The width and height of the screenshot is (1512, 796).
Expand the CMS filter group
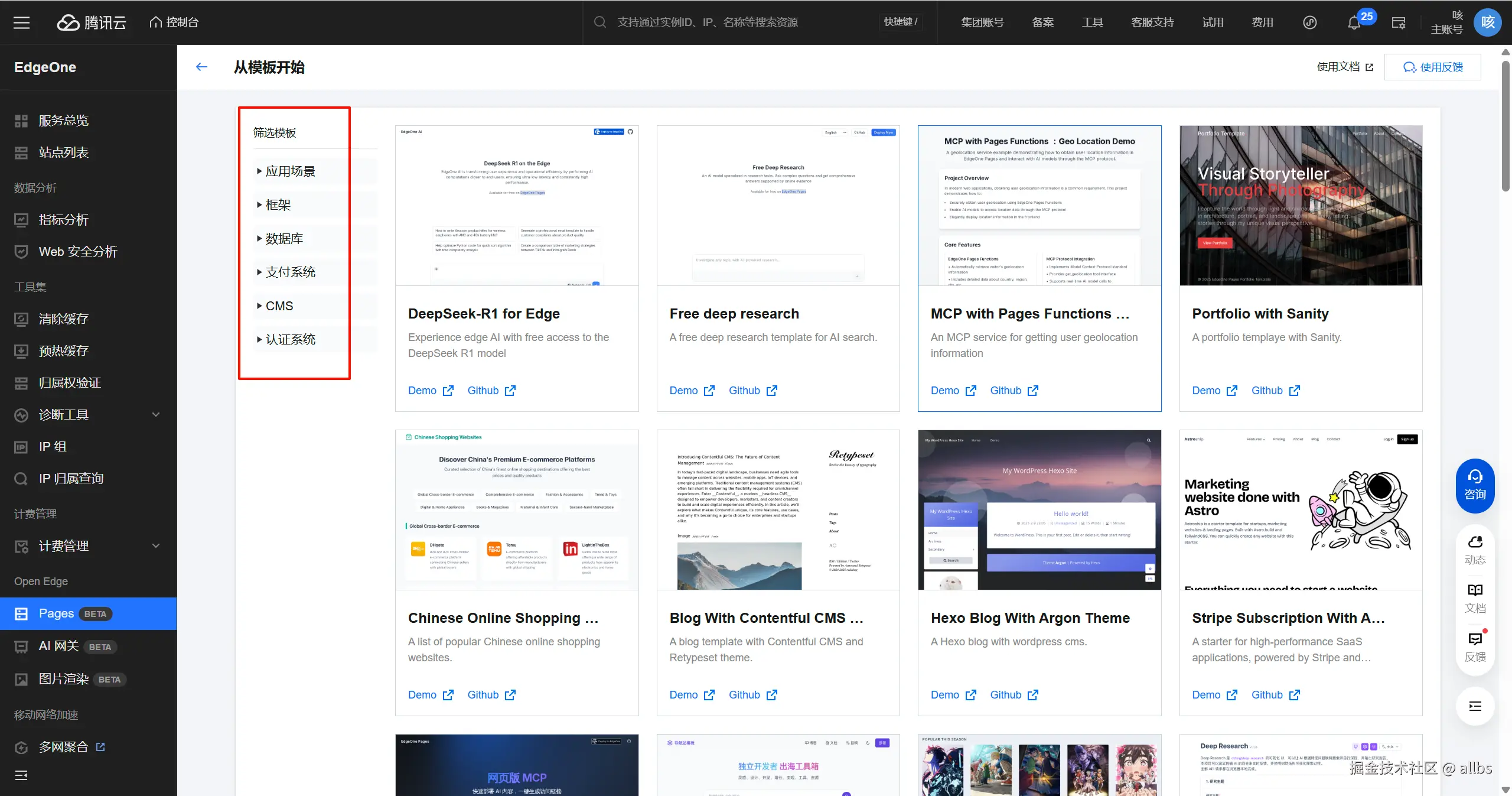(279, 306)
